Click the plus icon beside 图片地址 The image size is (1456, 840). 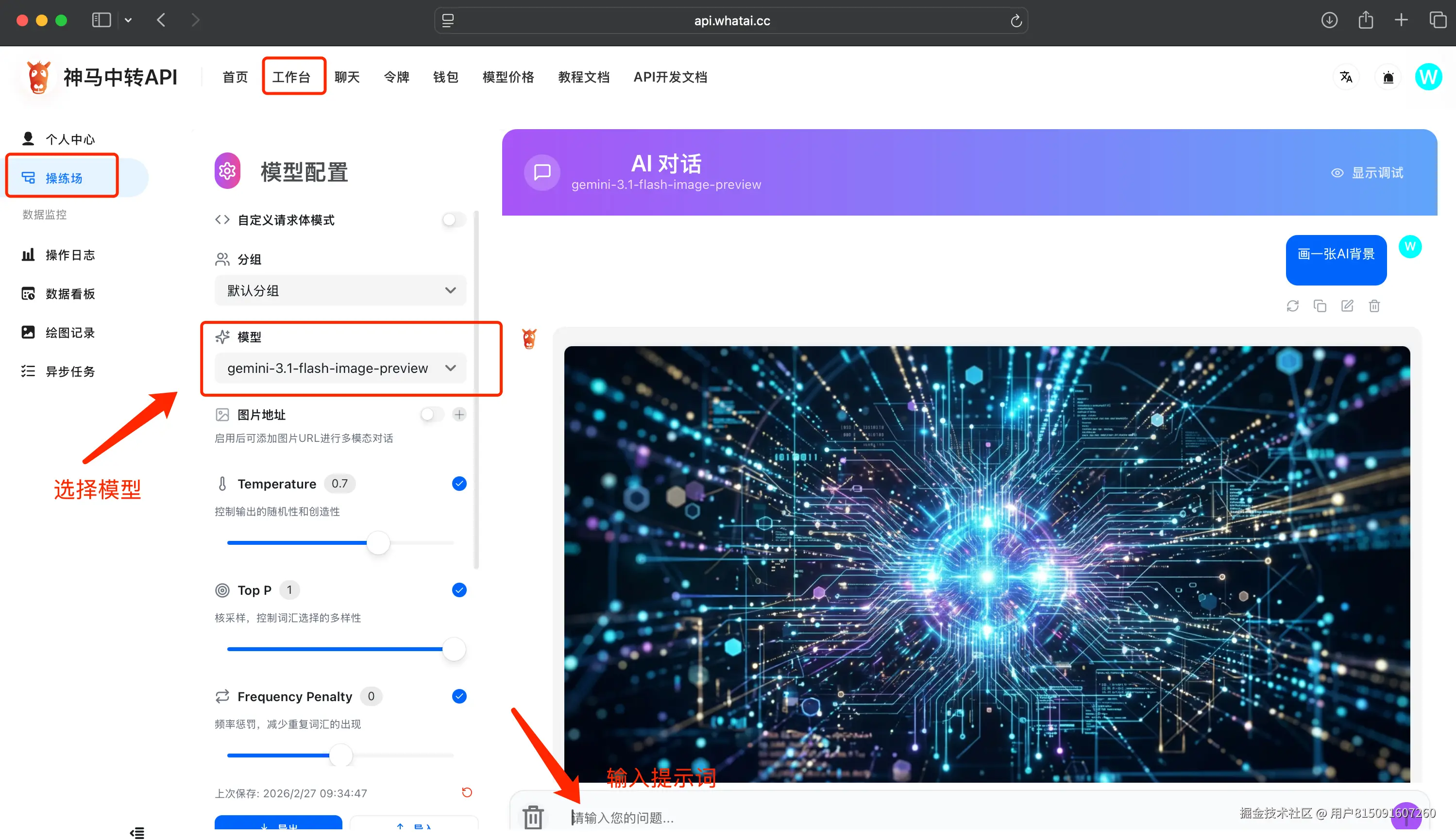point(459,414)
